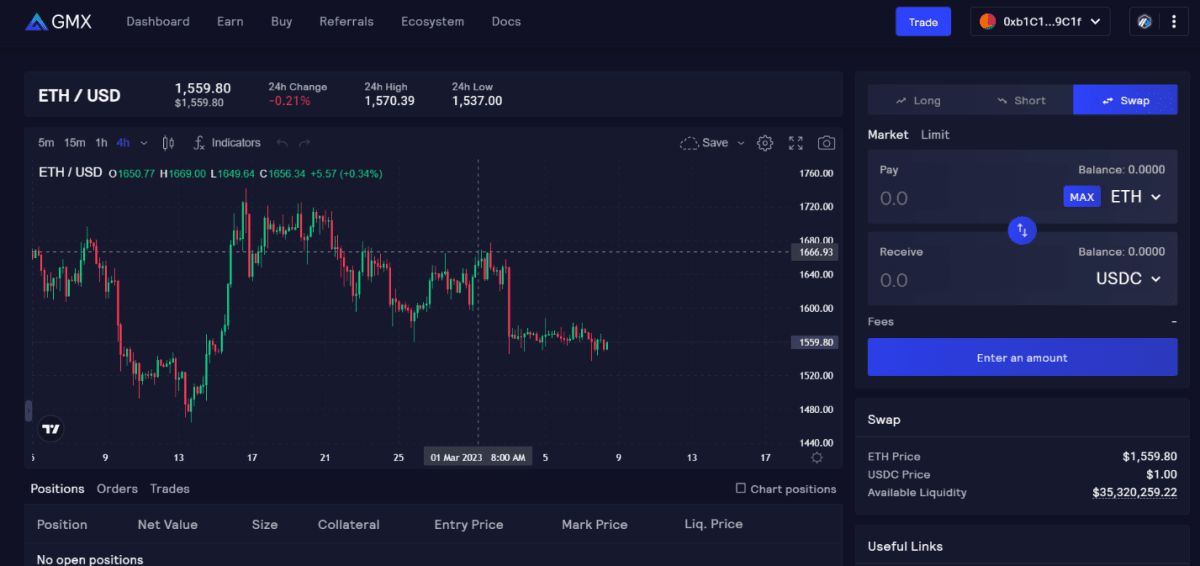Open the Positions tab
The height and width of the screenshot is (566, 1200).
(57, 489)
